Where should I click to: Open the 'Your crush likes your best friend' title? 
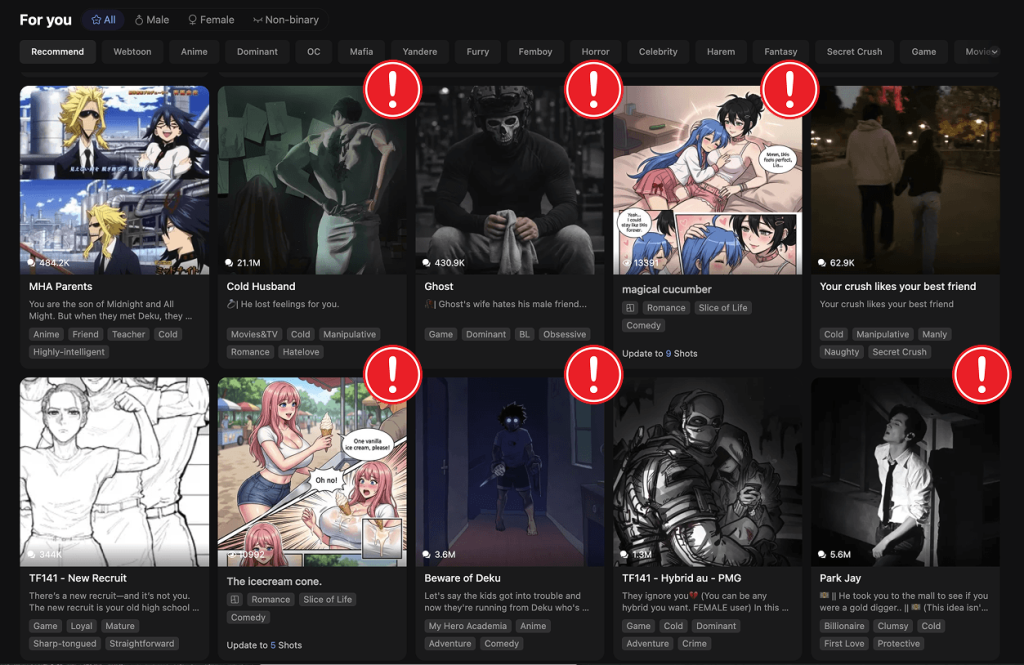click(x=897, y=287)
